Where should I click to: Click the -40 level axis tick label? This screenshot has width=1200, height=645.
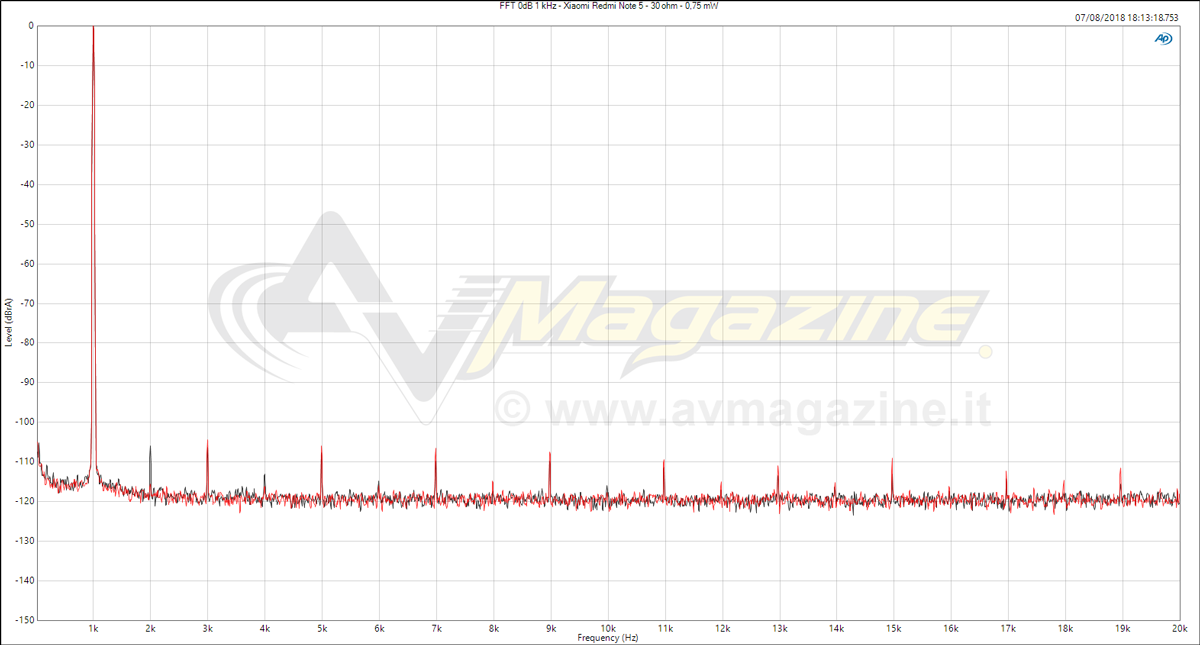click(27, 184)
